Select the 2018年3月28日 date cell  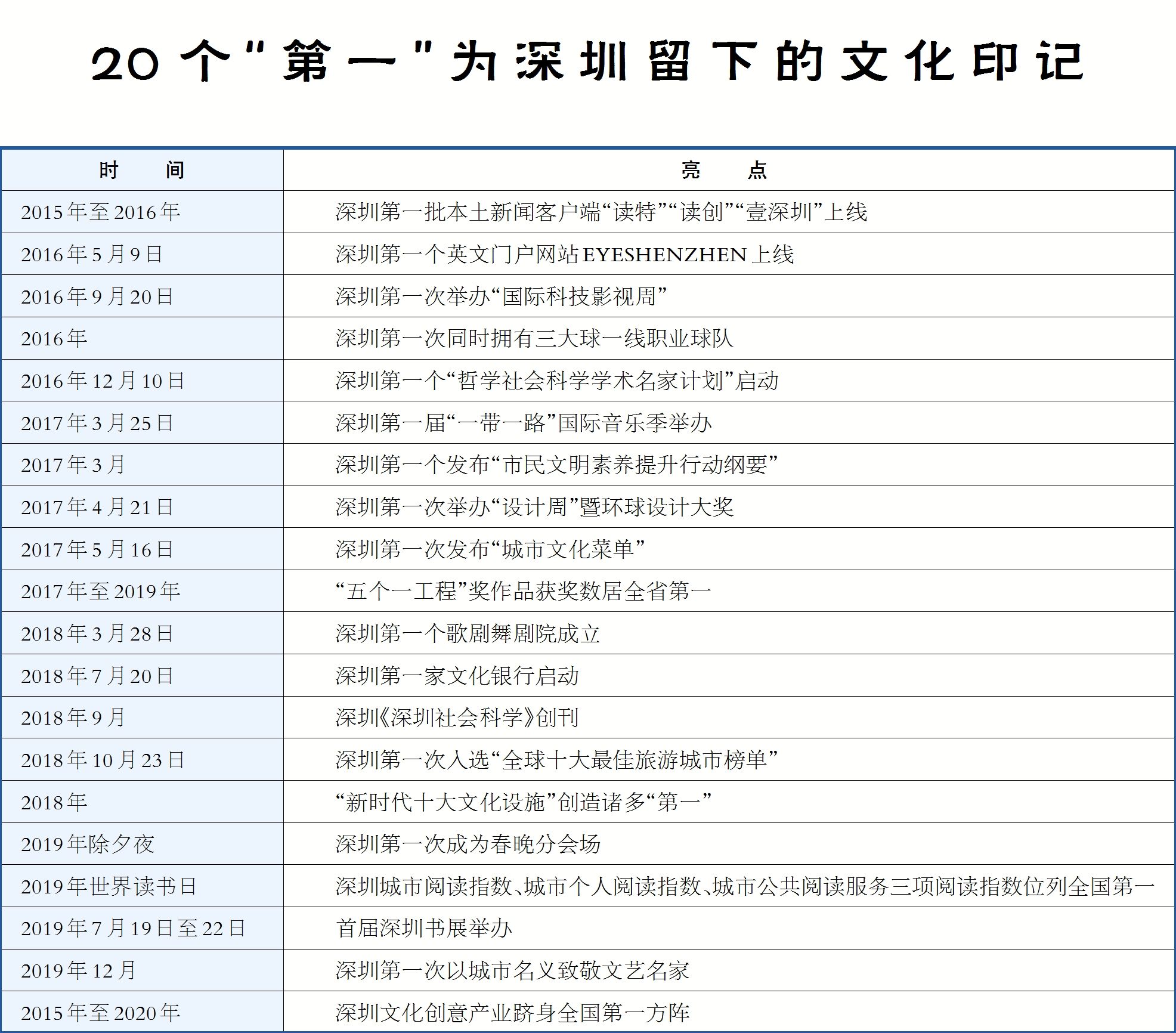97,634
